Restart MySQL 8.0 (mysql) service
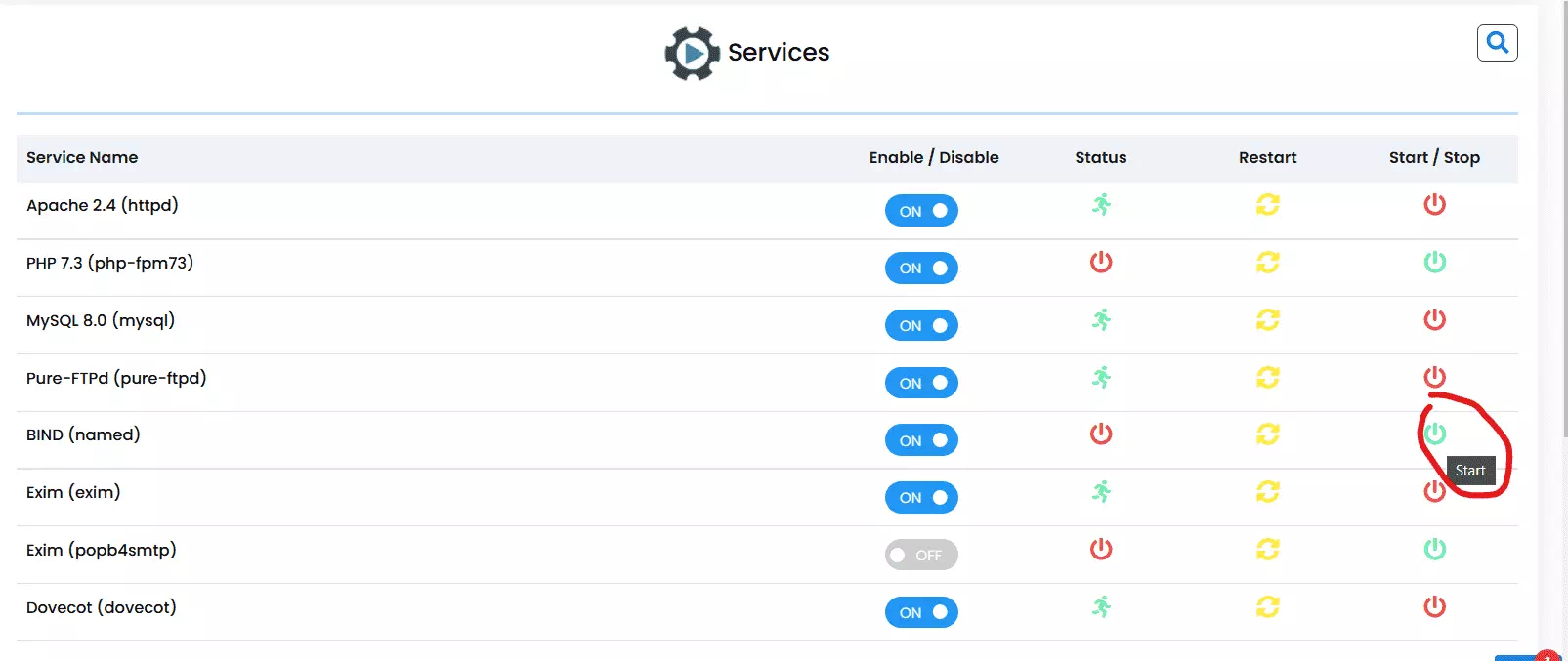This screenshot has height=661, width=1568. [x=1268, y=319]
